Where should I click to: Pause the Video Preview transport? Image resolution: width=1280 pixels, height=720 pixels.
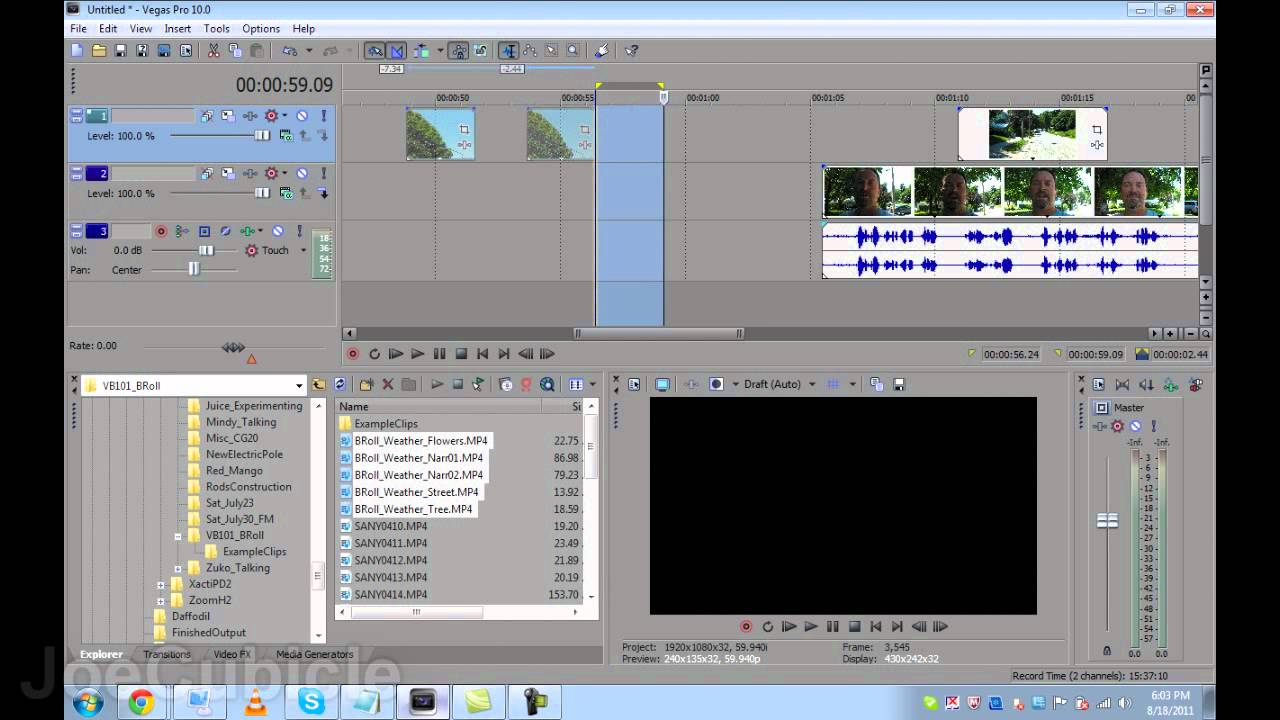point(833,627)
